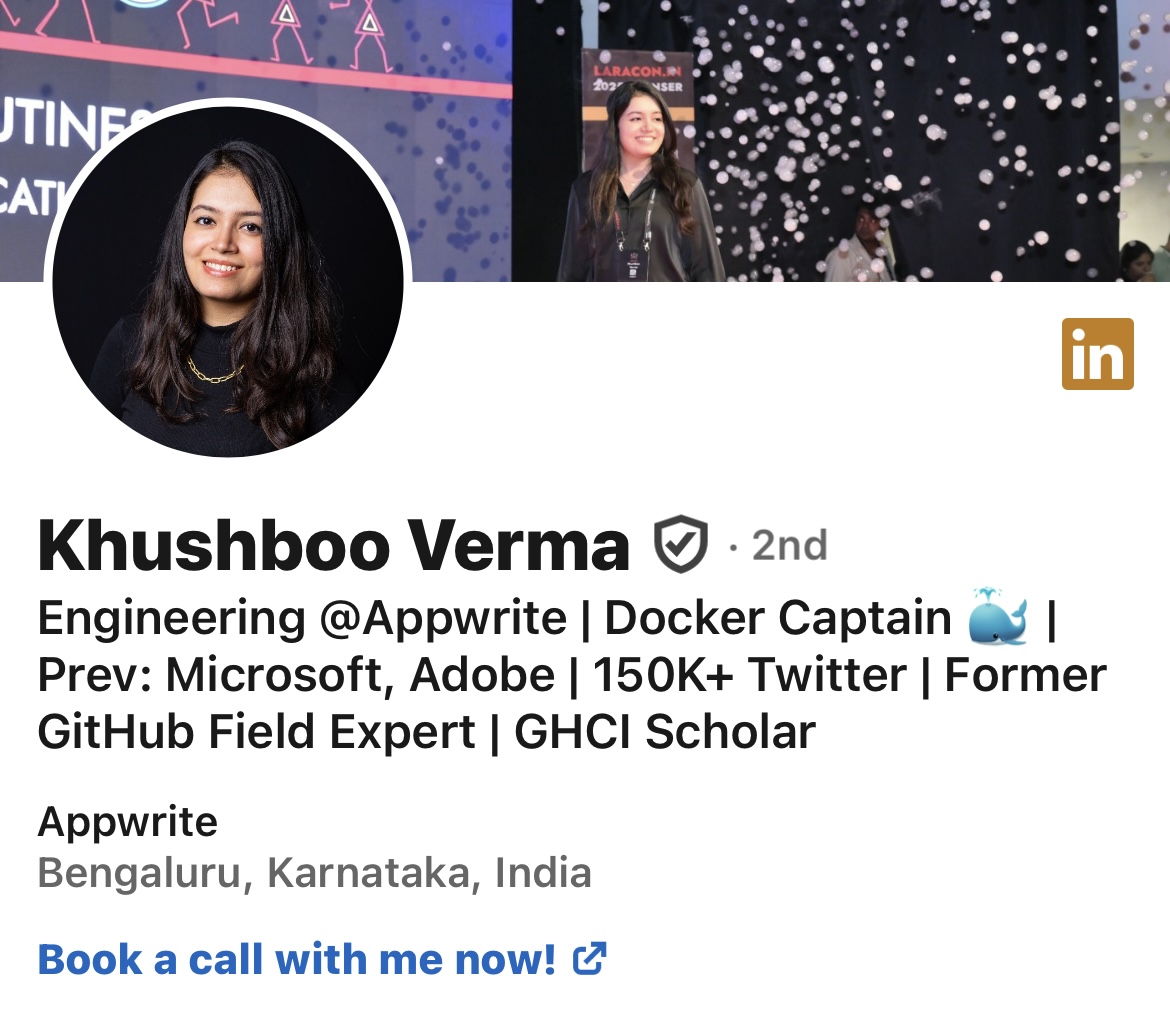1170x1020 pixels.
Task: Click the spouting whale emoji in the headline
Action: (x=998, y=616)
